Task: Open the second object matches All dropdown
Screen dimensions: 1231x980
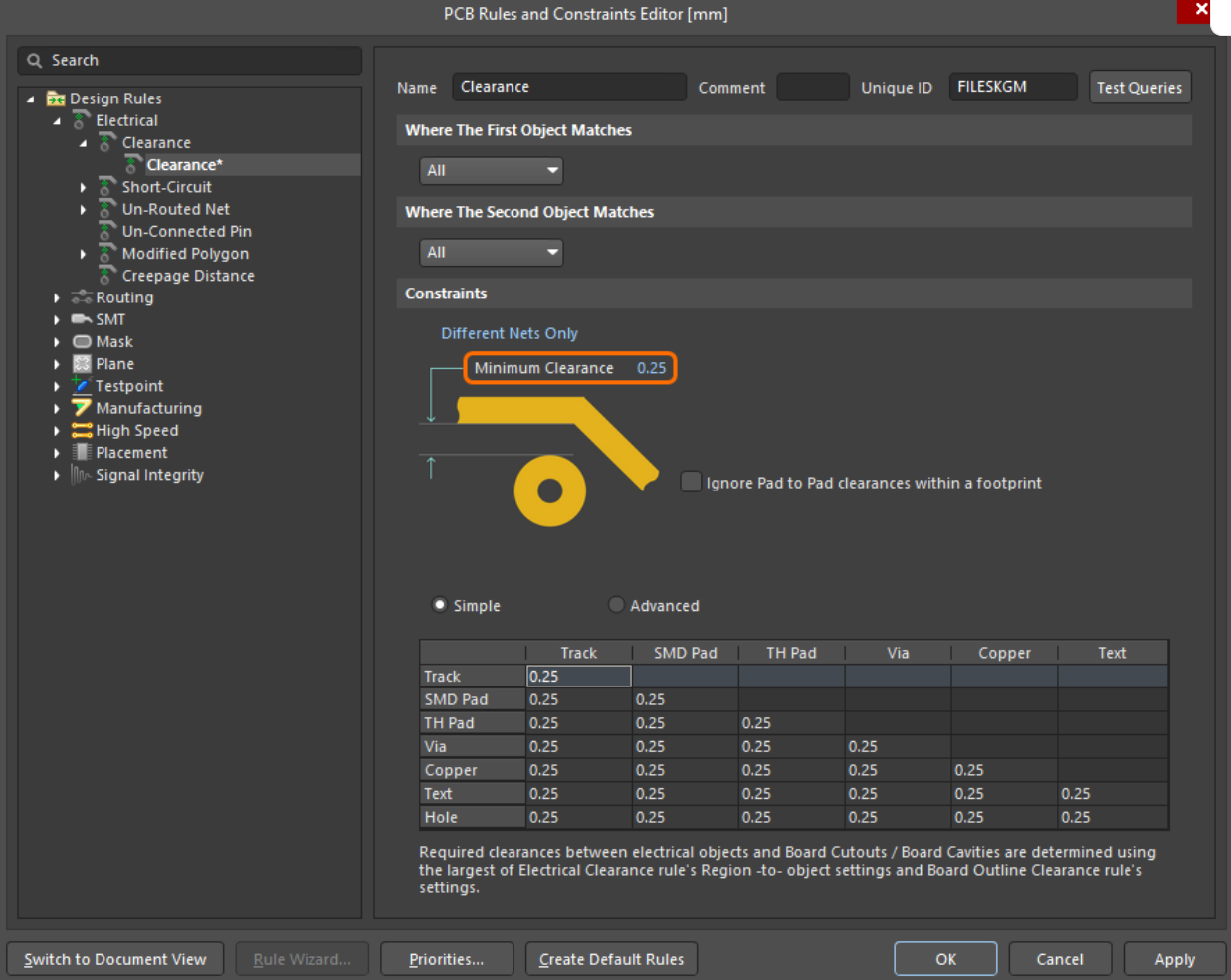Action: pos(492,253)
